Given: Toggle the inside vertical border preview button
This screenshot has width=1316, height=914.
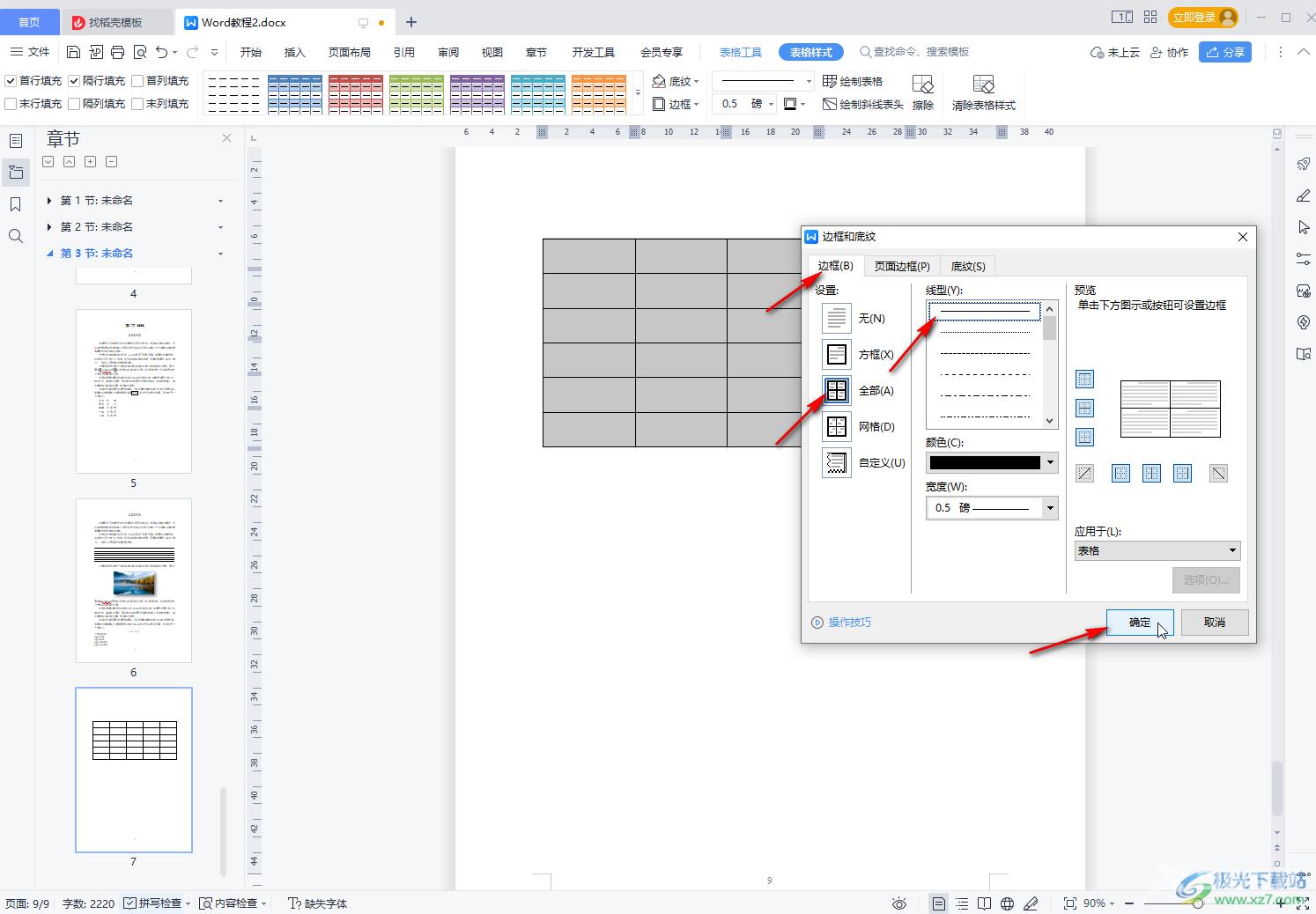Looking at the screenshot, I should 1151,474.
